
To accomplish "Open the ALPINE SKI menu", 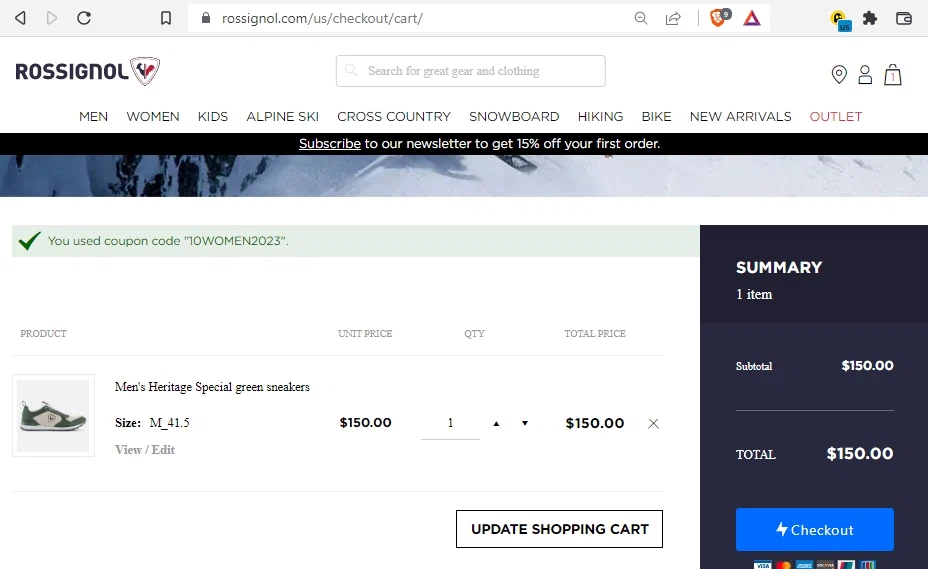I will click(282, 117).
